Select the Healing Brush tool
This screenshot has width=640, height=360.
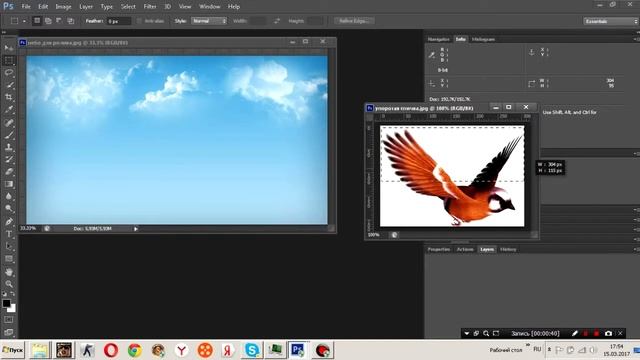coord(9,122)
